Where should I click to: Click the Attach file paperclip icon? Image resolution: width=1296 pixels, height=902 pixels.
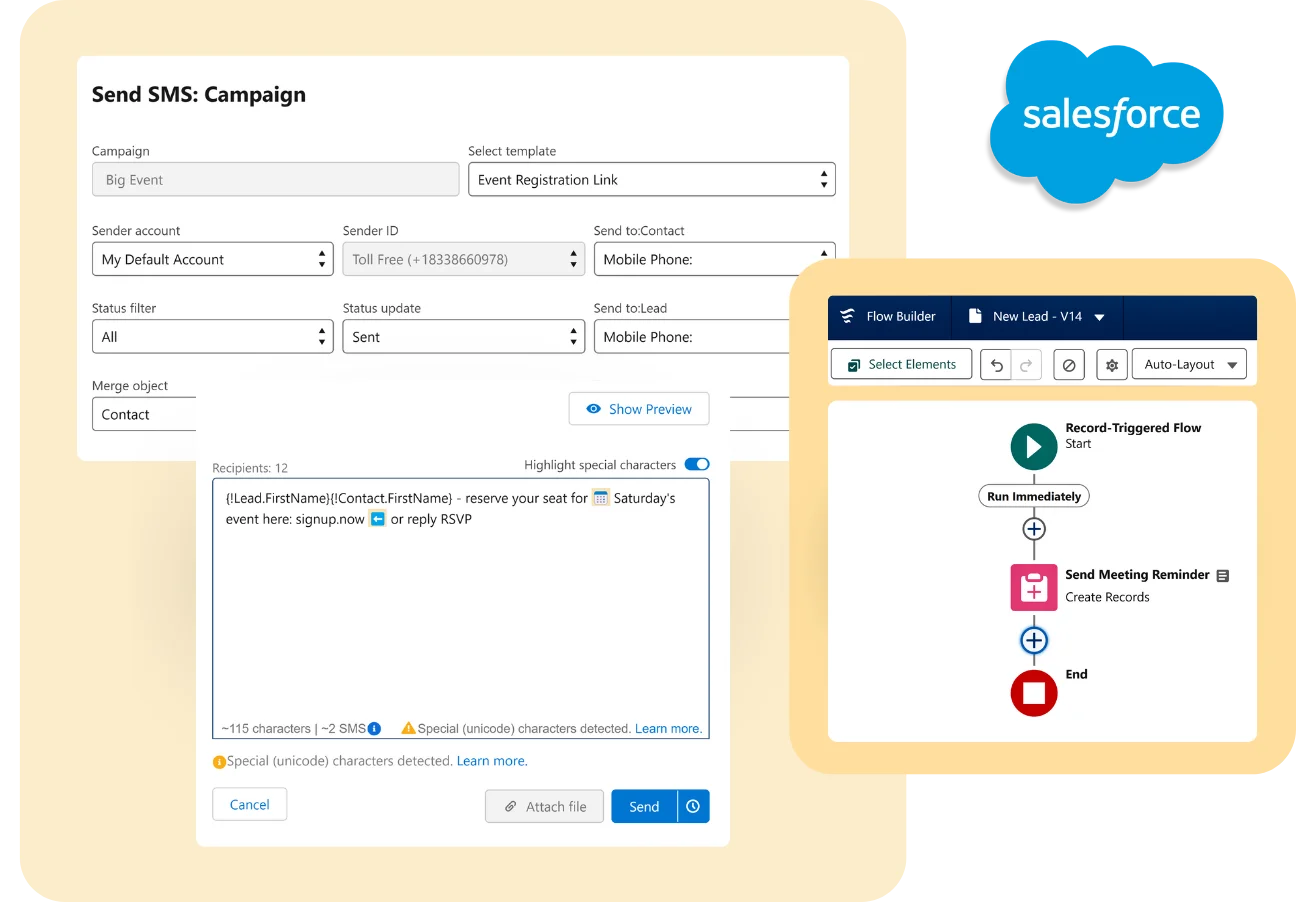click(x=510, y=806)
